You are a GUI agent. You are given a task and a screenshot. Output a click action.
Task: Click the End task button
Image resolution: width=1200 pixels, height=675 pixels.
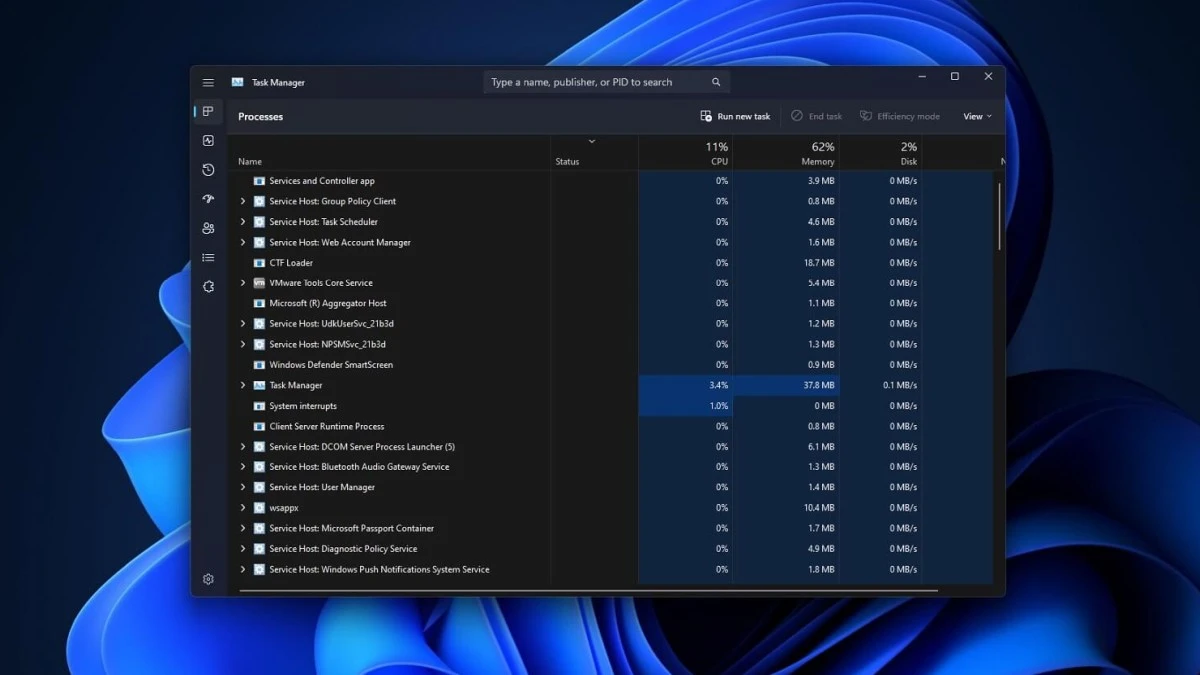click(817, 116)
